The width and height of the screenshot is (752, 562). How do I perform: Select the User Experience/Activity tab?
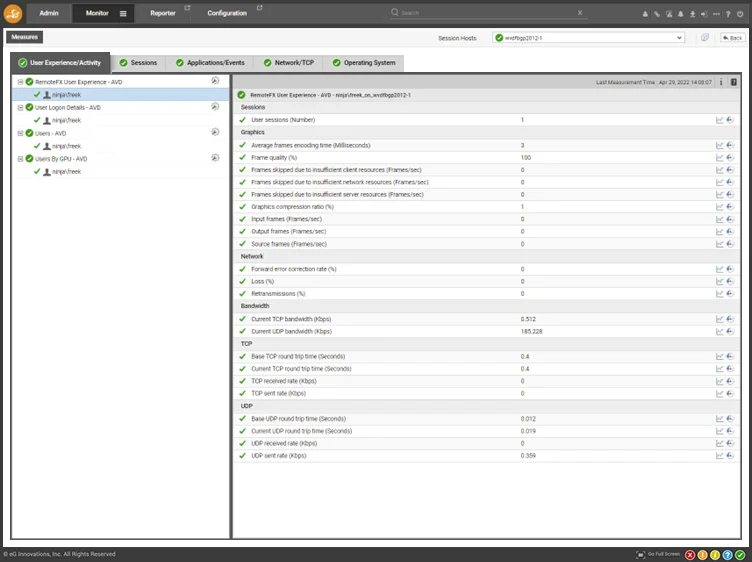click(60, 62)
